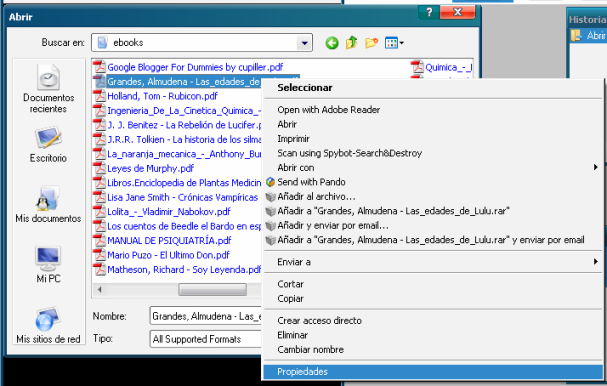Viewport: 607px width, 386px height.
Task: Select Mi PC in places bar
Action: [48, 264]
